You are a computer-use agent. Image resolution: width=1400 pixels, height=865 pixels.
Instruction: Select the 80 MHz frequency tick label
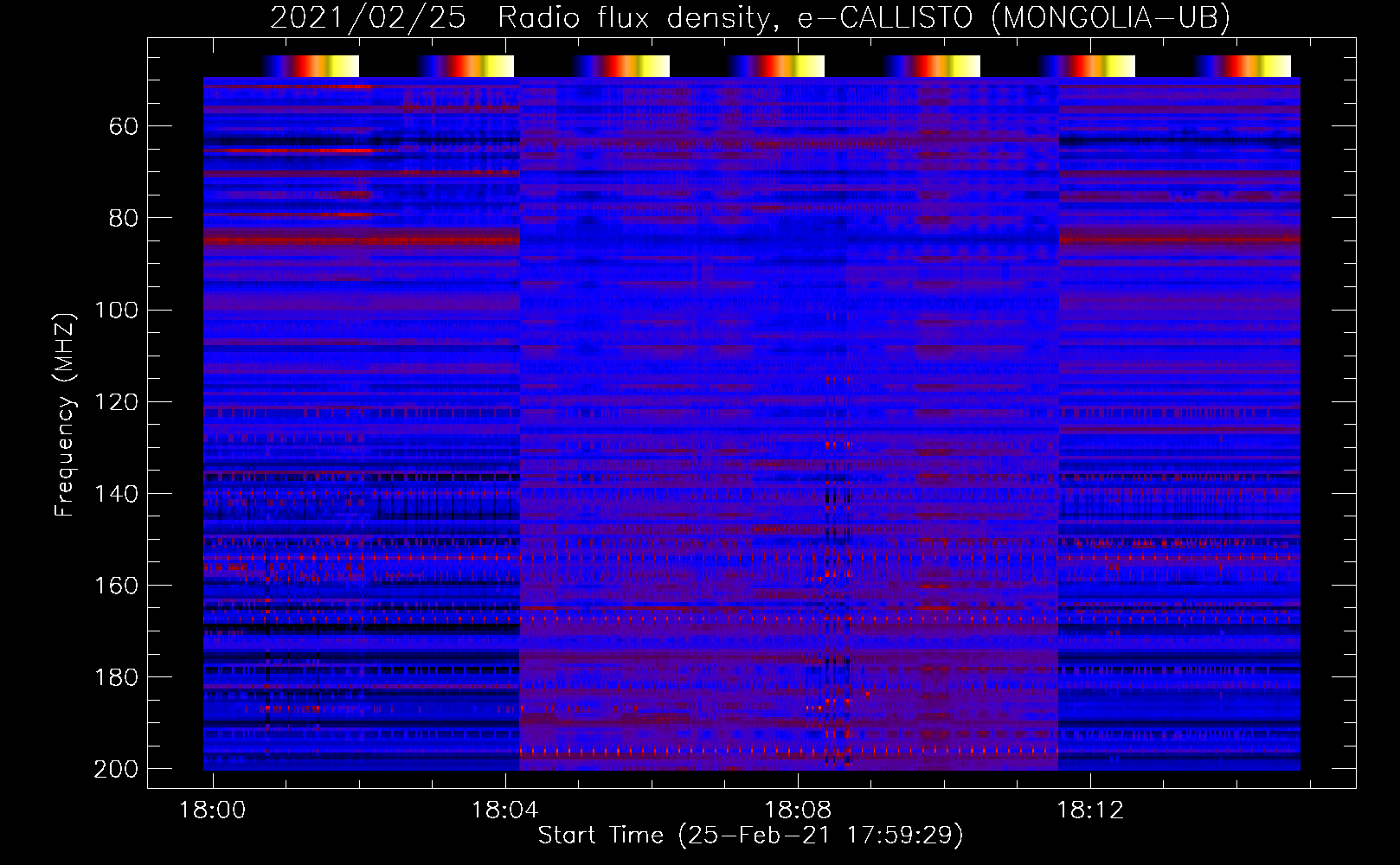123,218
